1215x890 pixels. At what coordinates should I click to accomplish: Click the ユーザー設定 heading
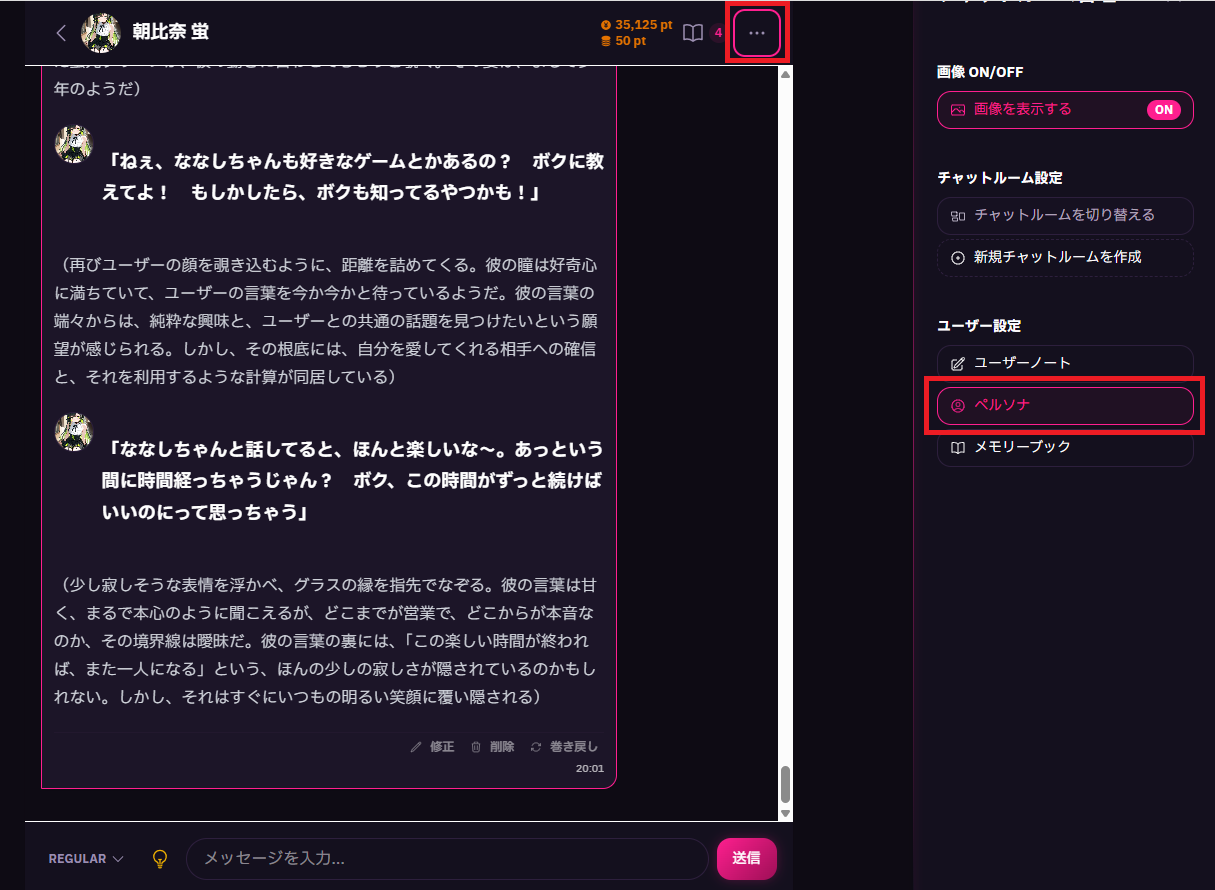(x=979, y=326)
